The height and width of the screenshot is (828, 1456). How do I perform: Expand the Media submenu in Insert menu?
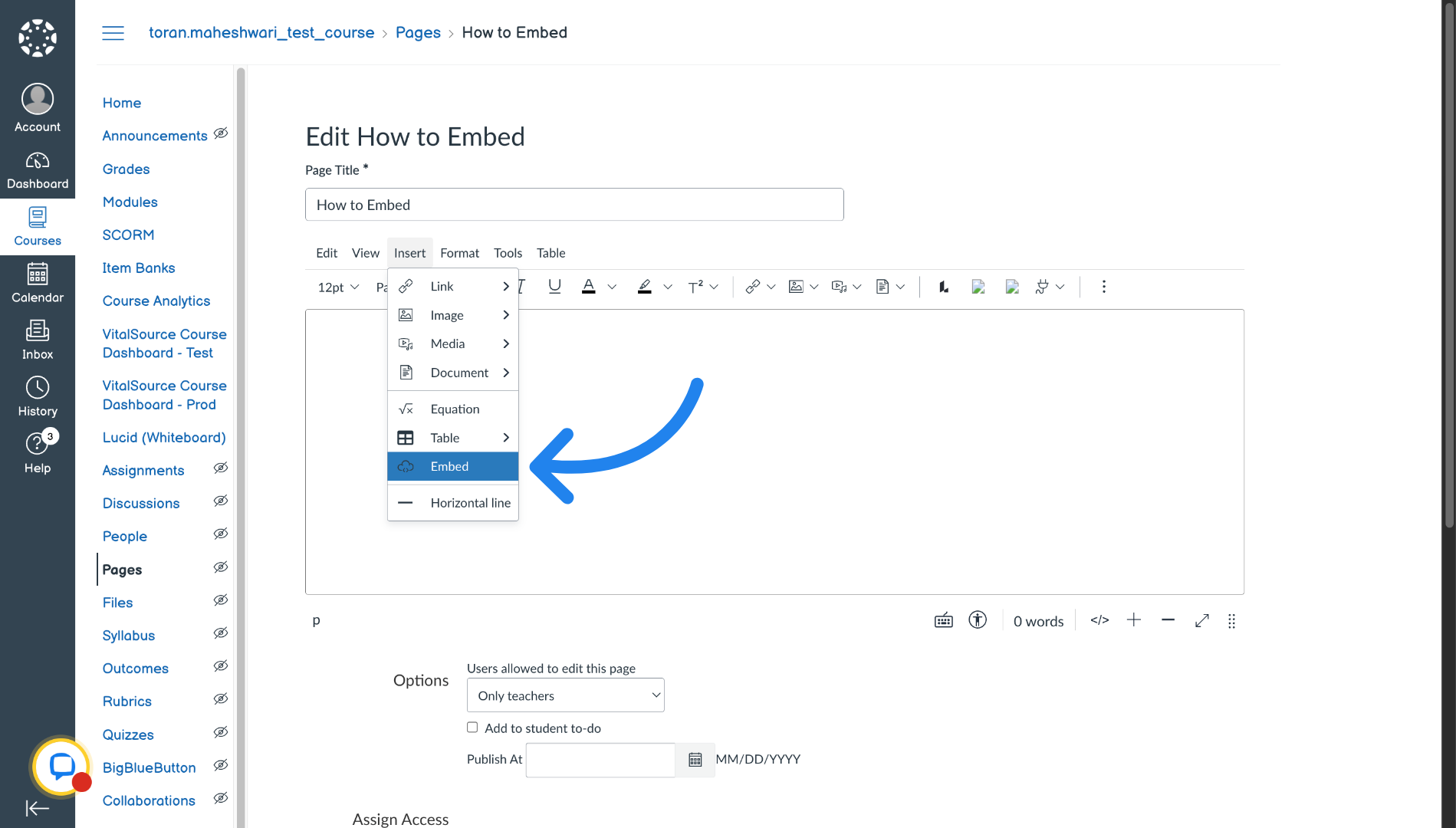click(x=453, y=344)
